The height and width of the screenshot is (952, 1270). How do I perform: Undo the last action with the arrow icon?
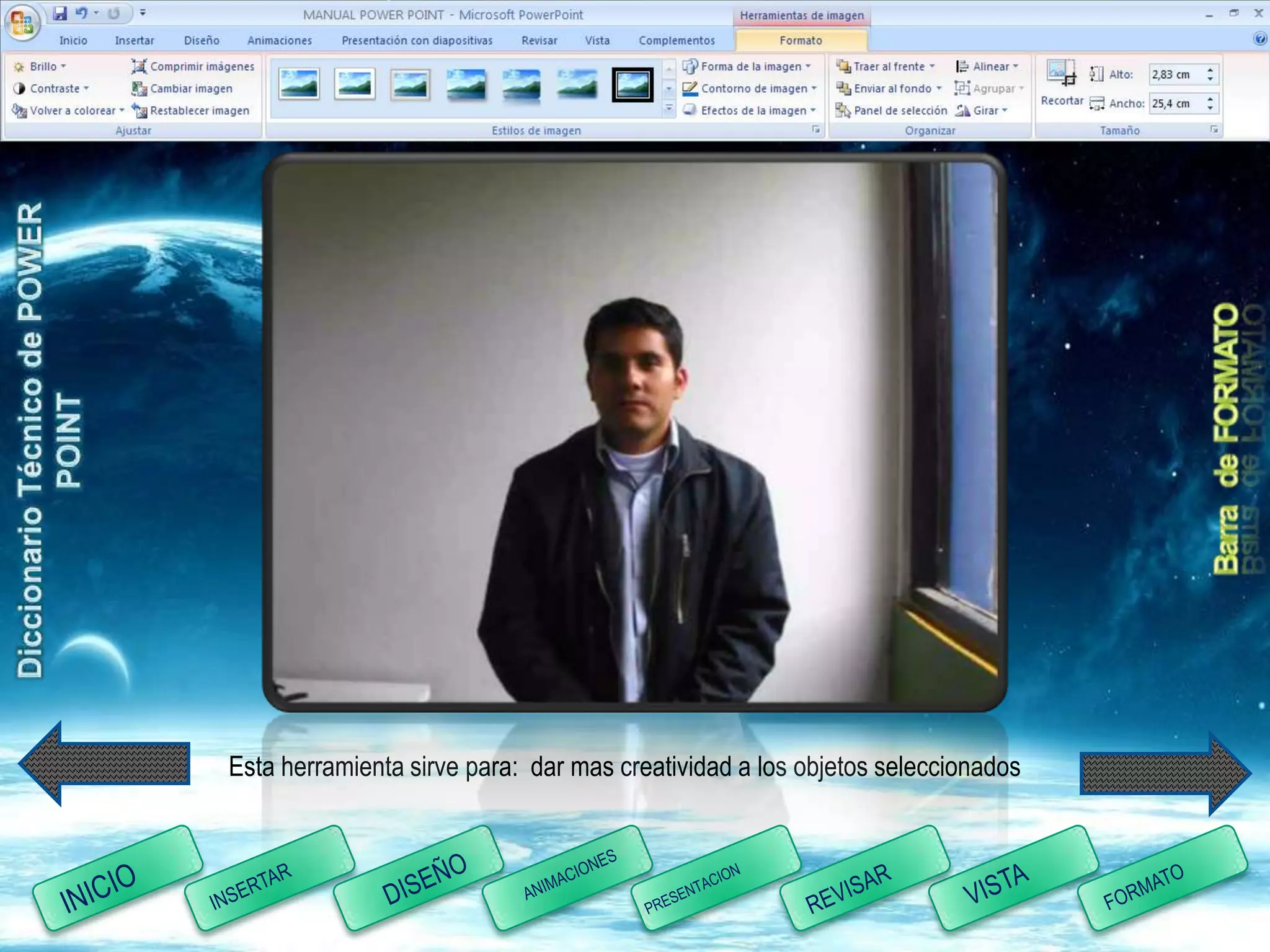pyautogui.click(x=81, y=13)
